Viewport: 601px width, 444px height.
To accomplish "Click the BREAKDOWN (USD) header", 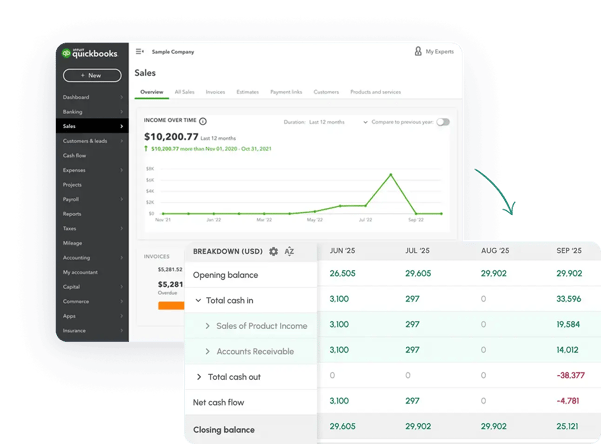I will point(228,252).
